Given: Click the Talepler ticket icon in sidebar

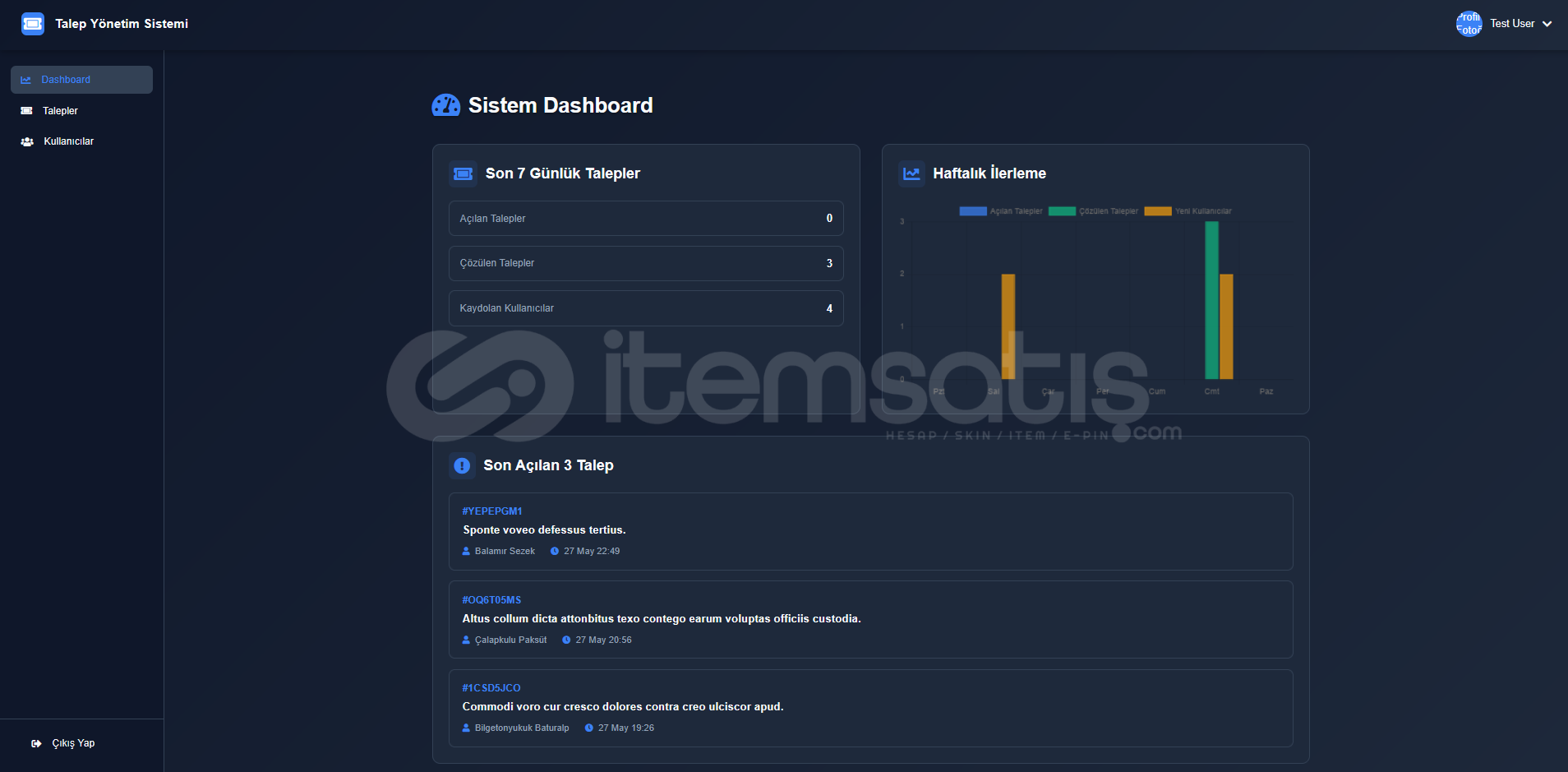Looking at the screenshot, I should (26, 111).
